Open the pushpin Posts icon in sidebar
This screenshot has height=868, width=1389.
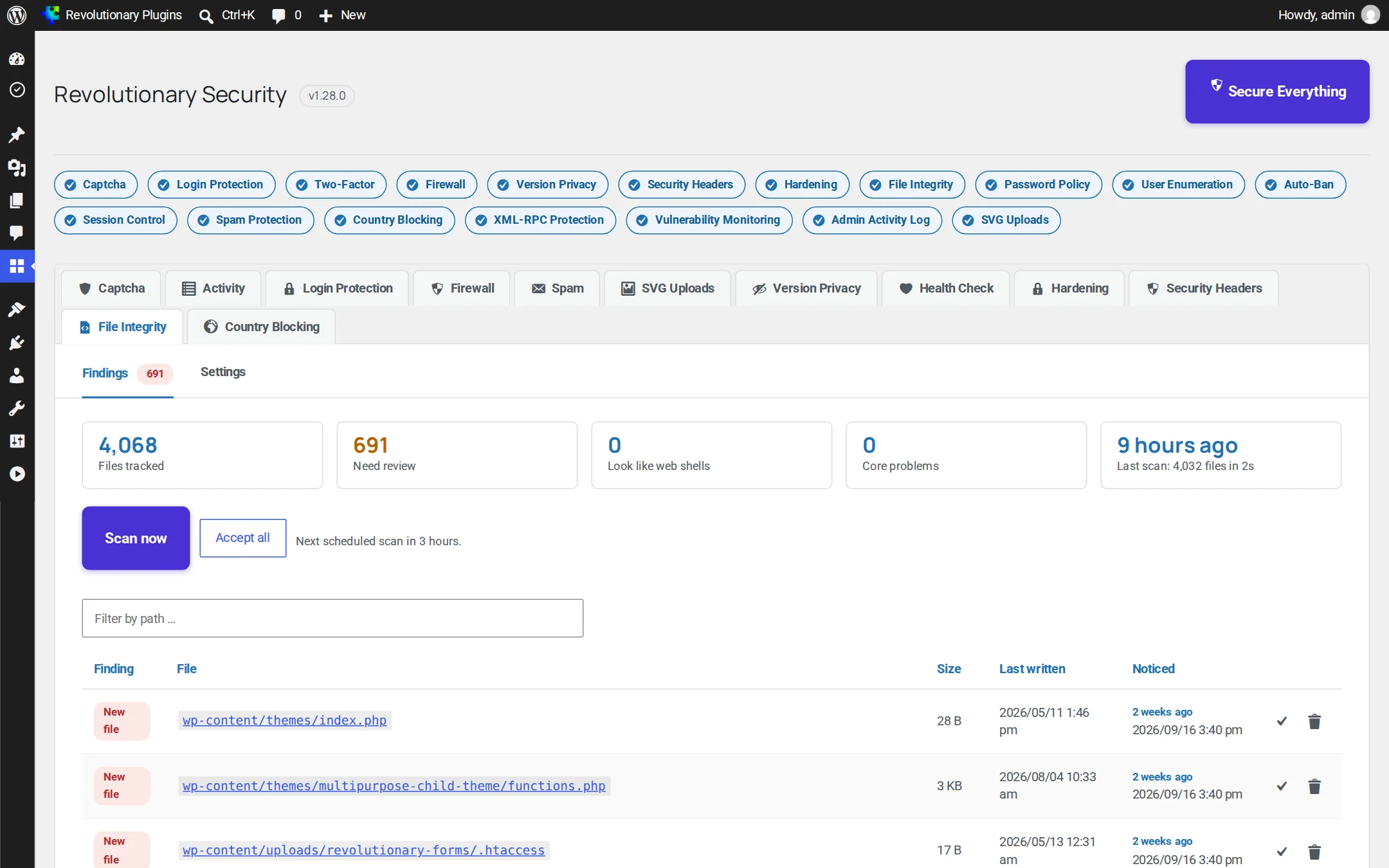click(17, 134)
